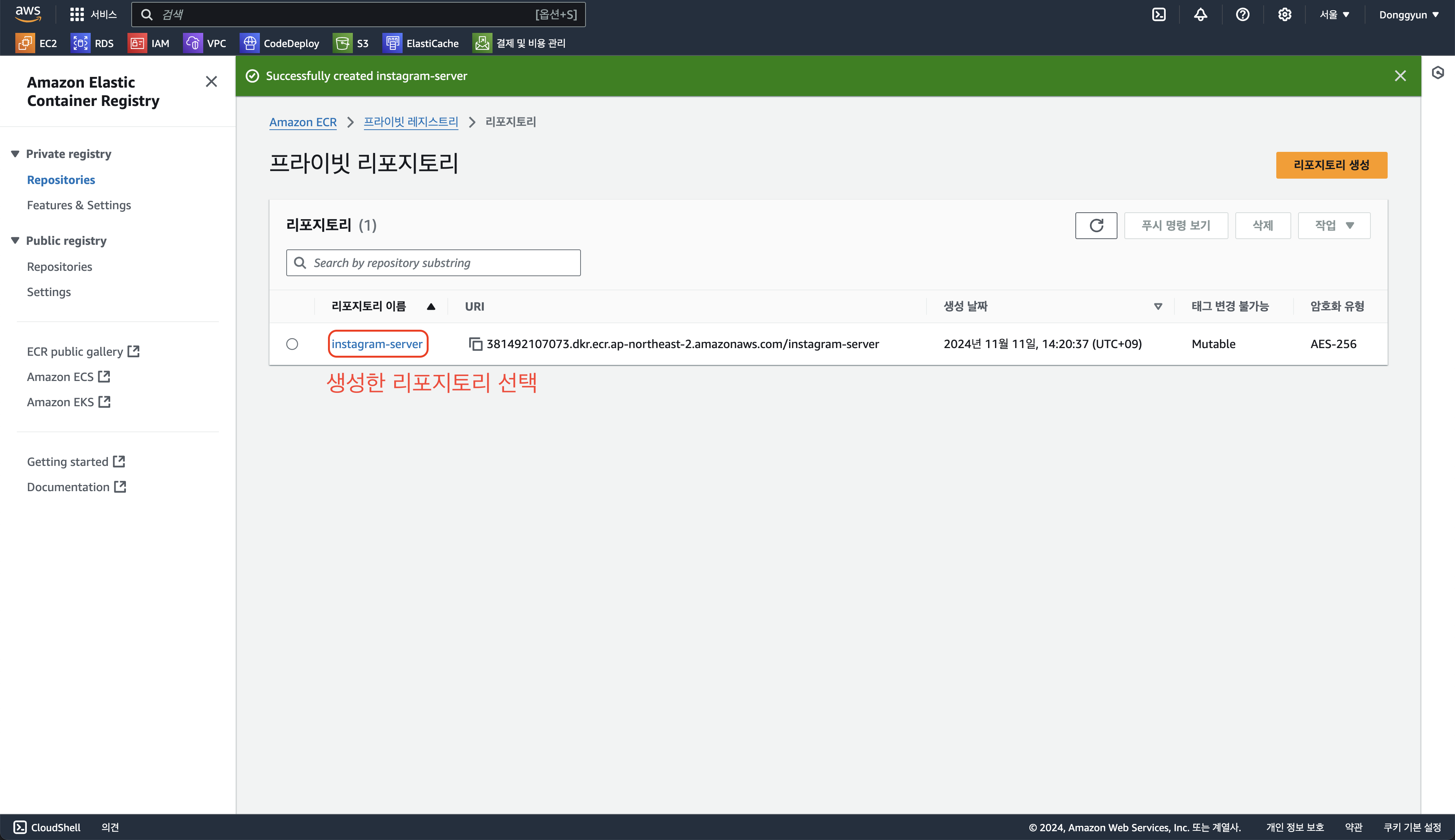Collapse the Private registry section

(x=16, y=154)
